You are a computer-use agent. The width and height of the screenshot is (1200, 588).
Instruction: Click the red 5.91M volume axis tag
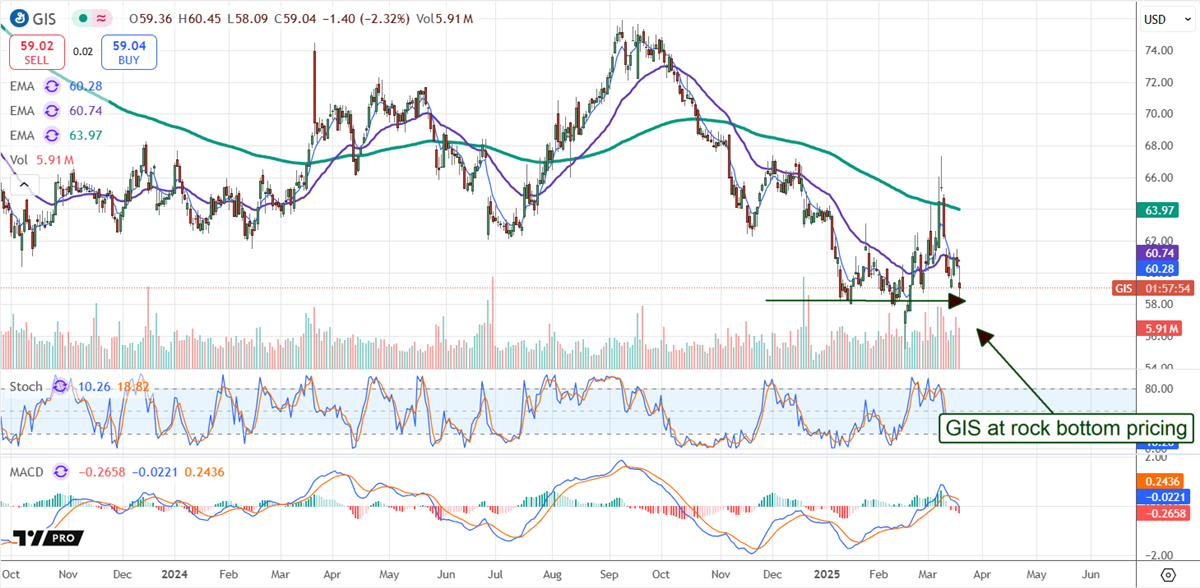point(1160,328)
